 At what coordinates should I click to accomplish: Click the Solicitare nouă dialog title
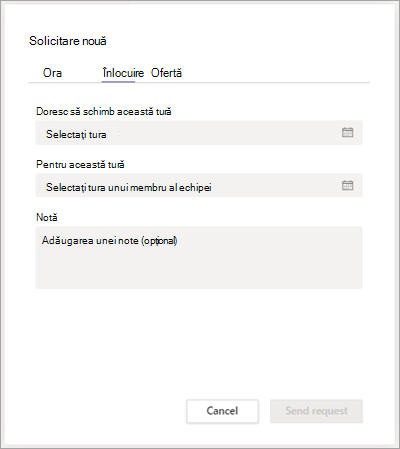click(x=68, y=41)
